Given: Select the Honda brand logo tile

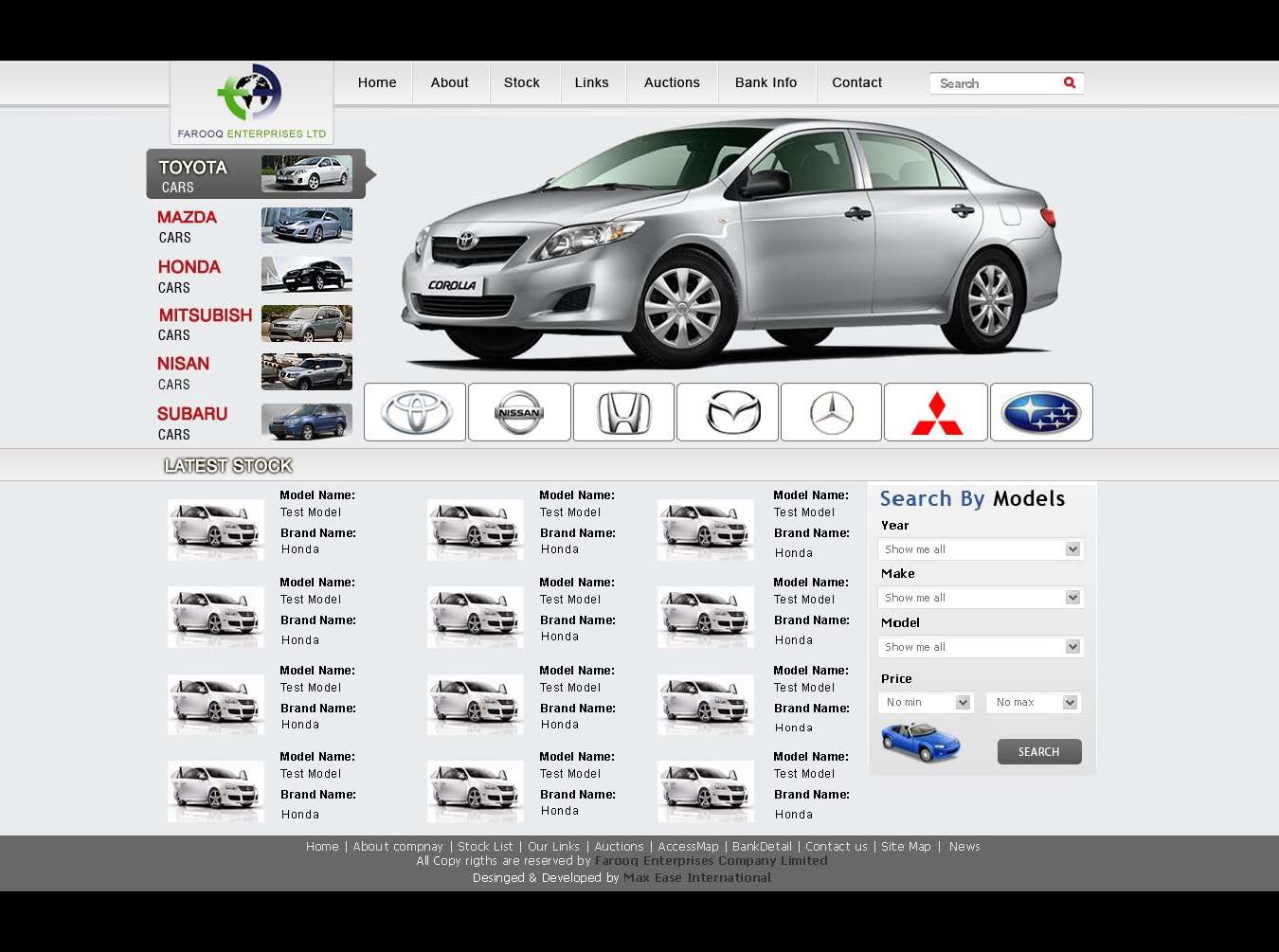Looking at the screenshot, I should (x=623, y=412).
